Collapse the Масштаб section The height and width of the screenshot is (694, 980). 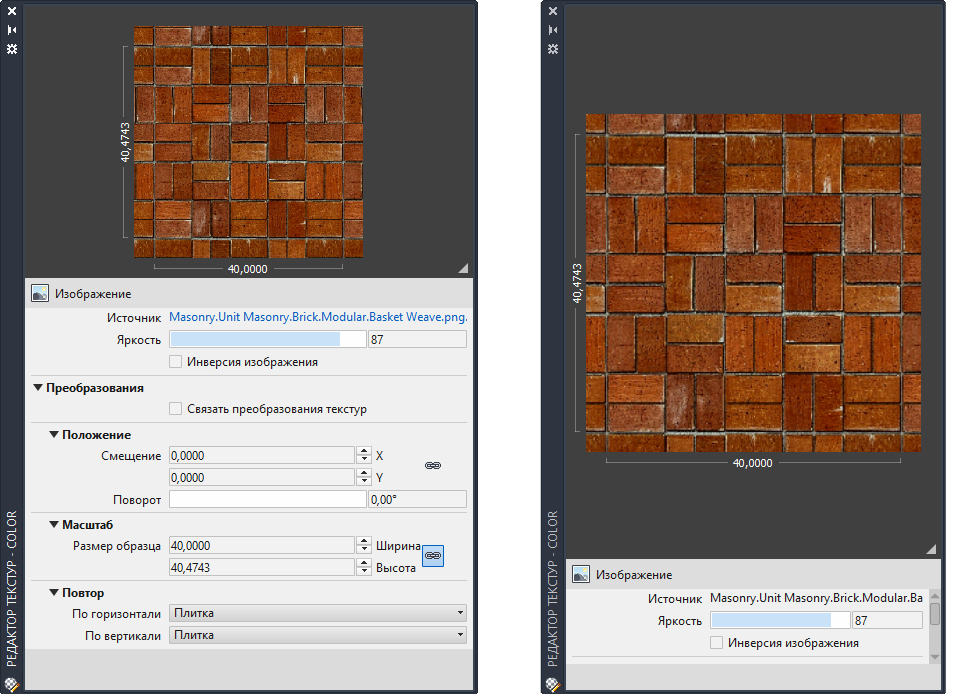pos(54,525)
